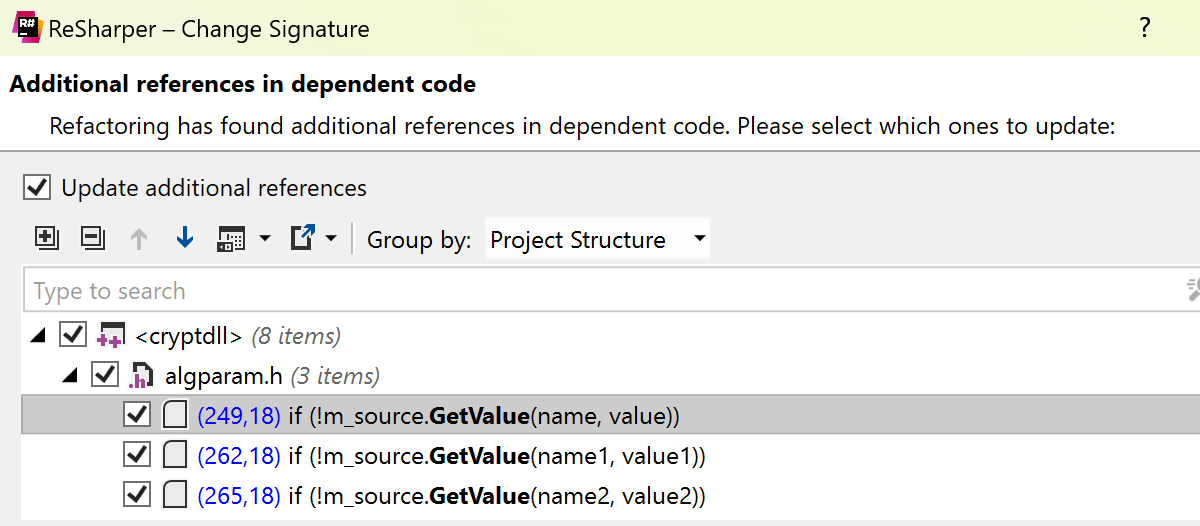The height and width of the screenshot is (526, 1200).
Task: Open the dropdown arrow beside Export icon
Action: tap(331, 239)
